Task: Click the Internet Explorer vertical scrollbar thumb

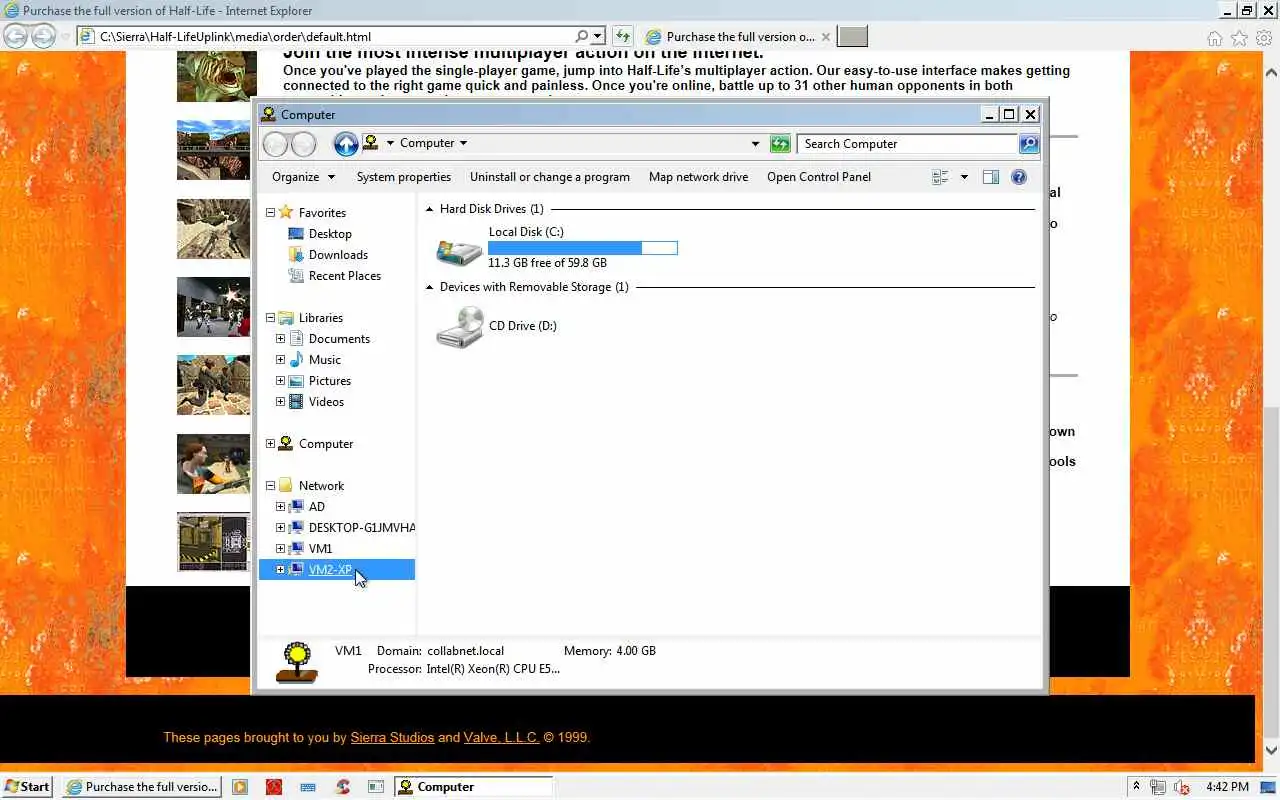Action: pyautogui.click(x=1271, y=572)
